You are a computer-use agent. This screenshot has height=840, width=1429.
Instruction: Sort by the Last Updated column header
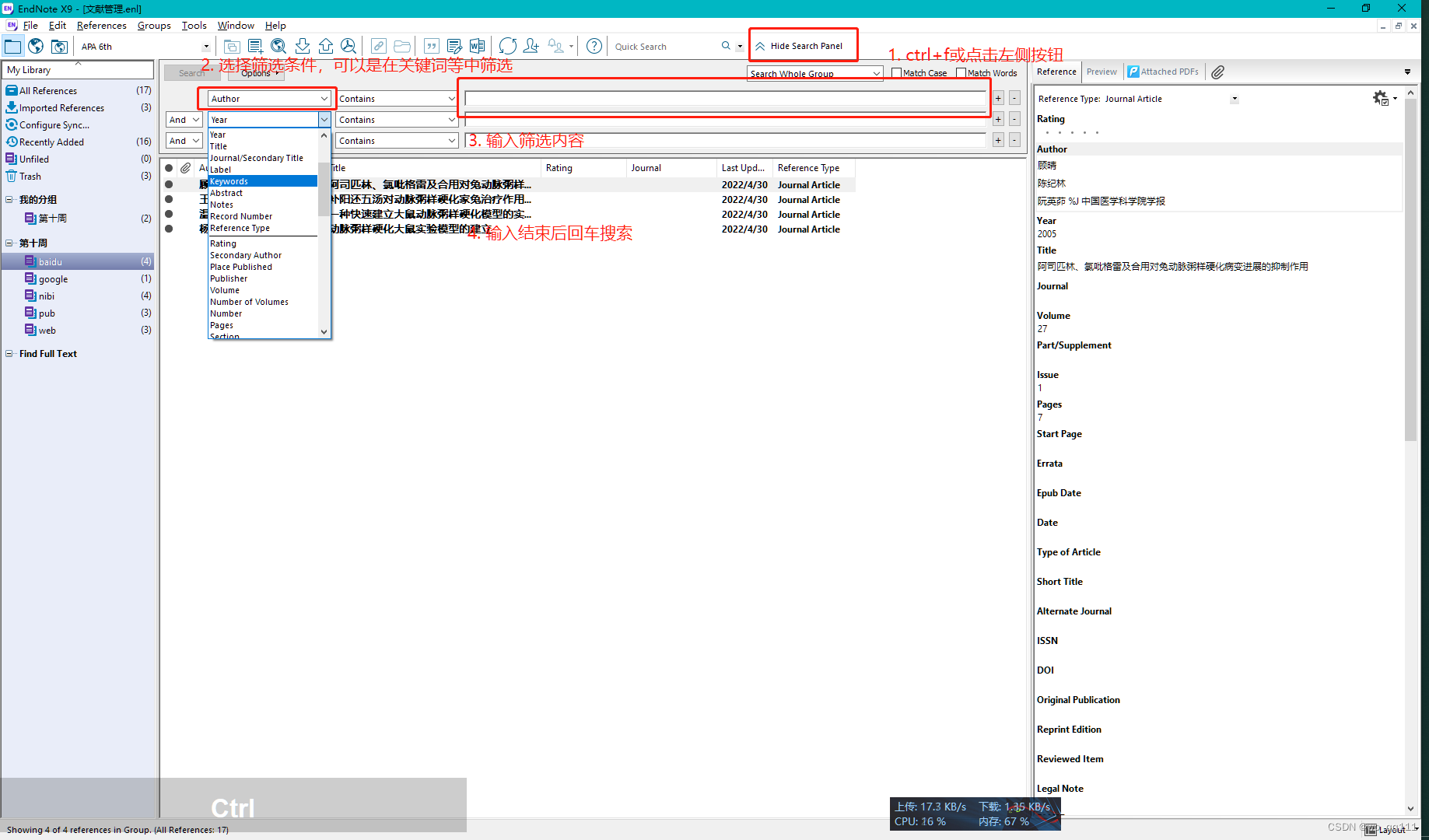coord(744,168)
